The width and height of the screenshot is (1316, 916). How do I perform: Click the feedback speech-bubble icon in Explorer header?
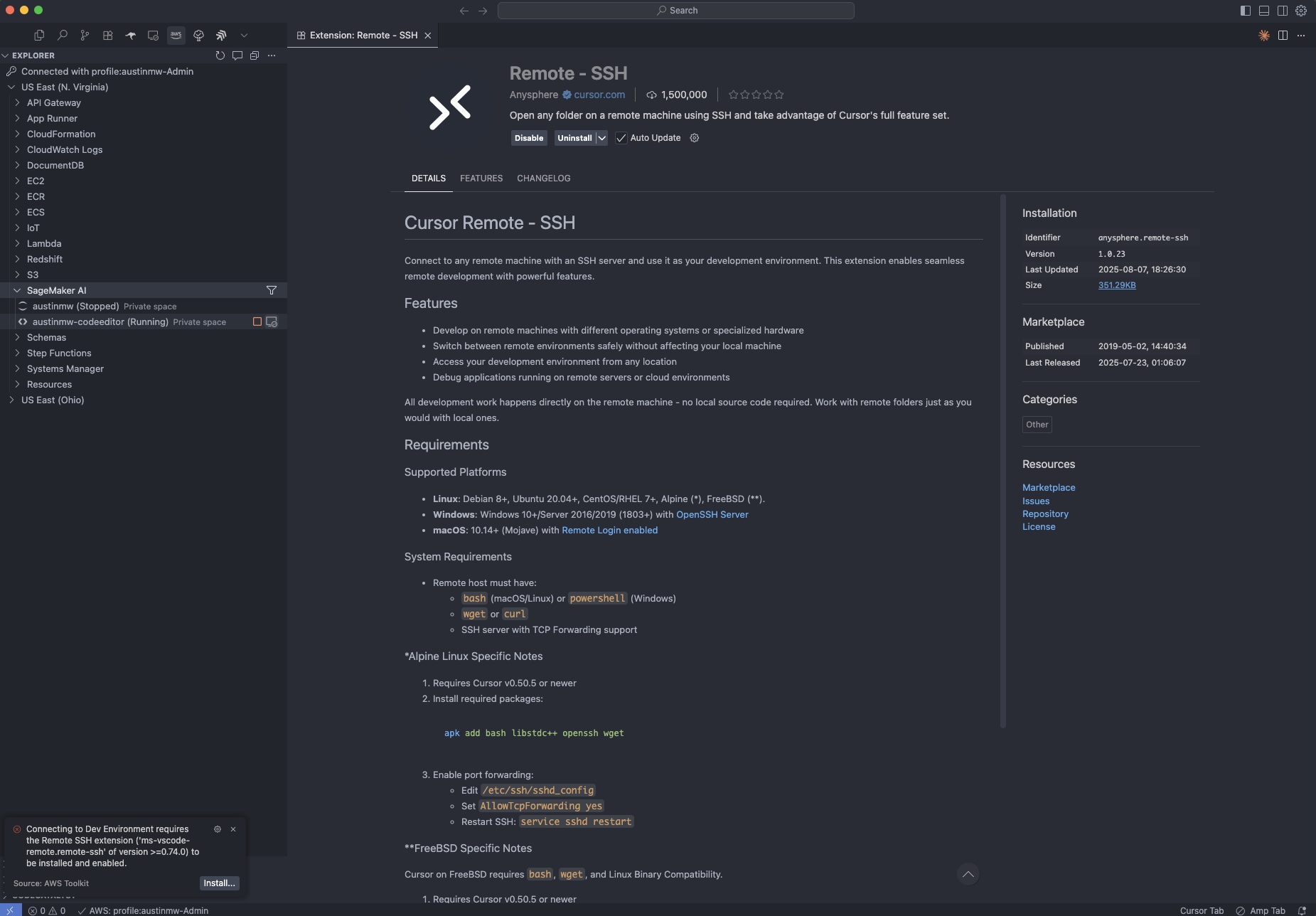coord(237,55)
